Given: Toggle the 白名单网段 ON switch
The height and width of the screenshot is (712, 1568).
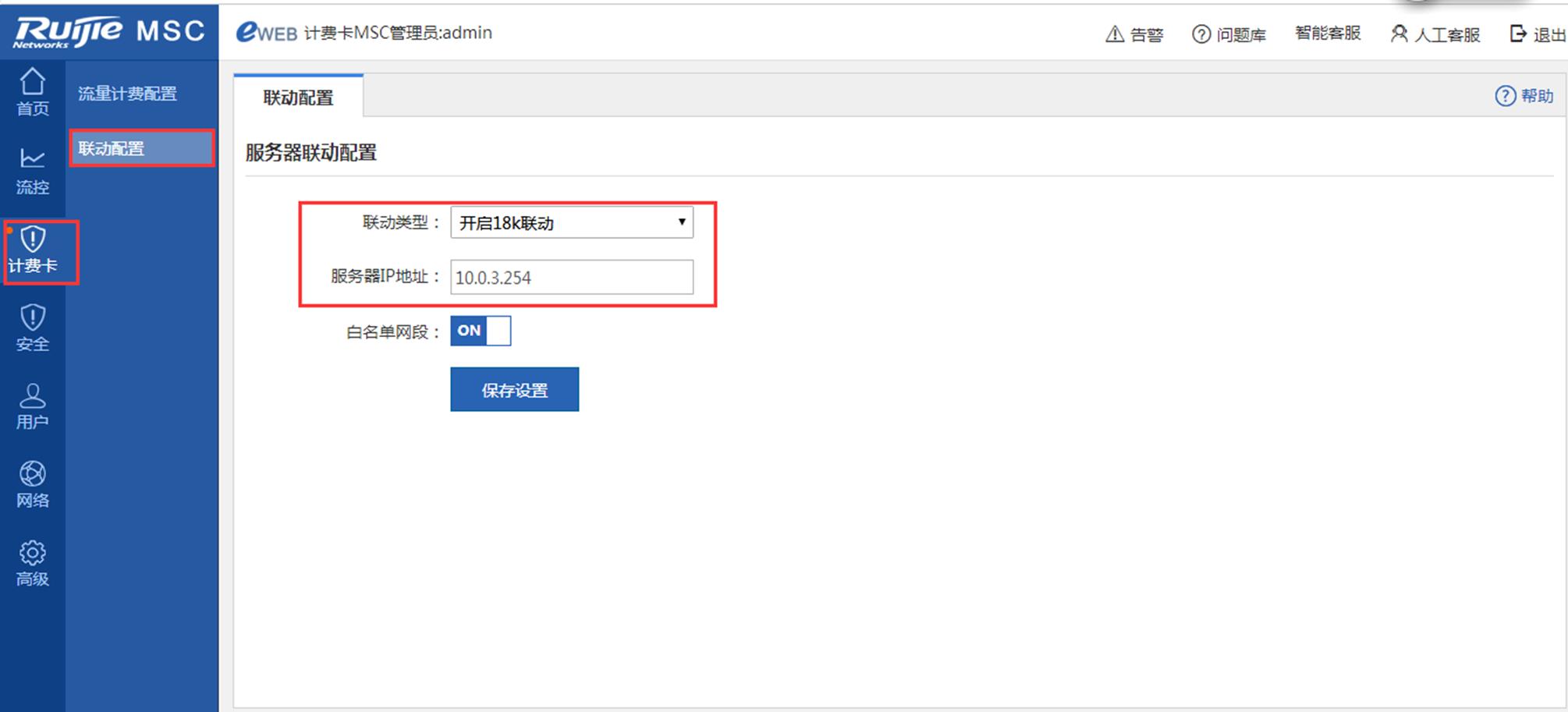Looking at the screenshot, I should pos(480,331).
